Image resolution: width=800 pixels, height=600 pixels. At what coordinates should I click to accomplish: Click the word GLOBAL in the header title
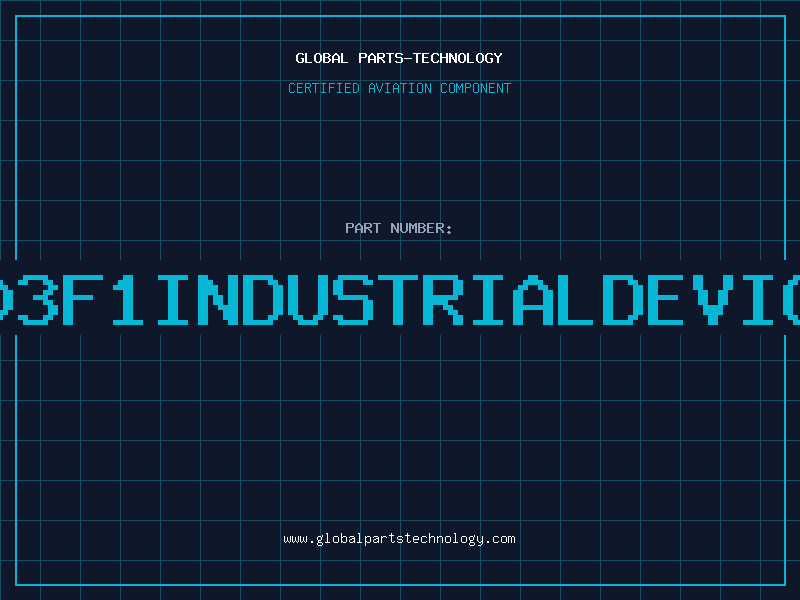(322, 58)
